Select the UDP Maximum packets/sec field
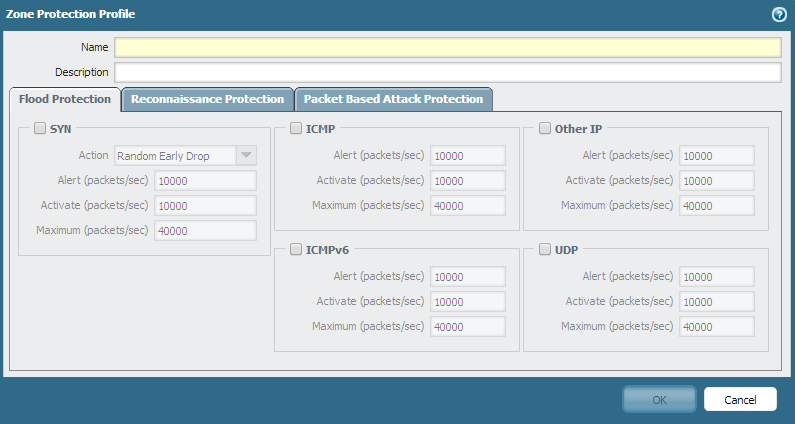This screenshot has height=424, width=795. click(716, 326)
